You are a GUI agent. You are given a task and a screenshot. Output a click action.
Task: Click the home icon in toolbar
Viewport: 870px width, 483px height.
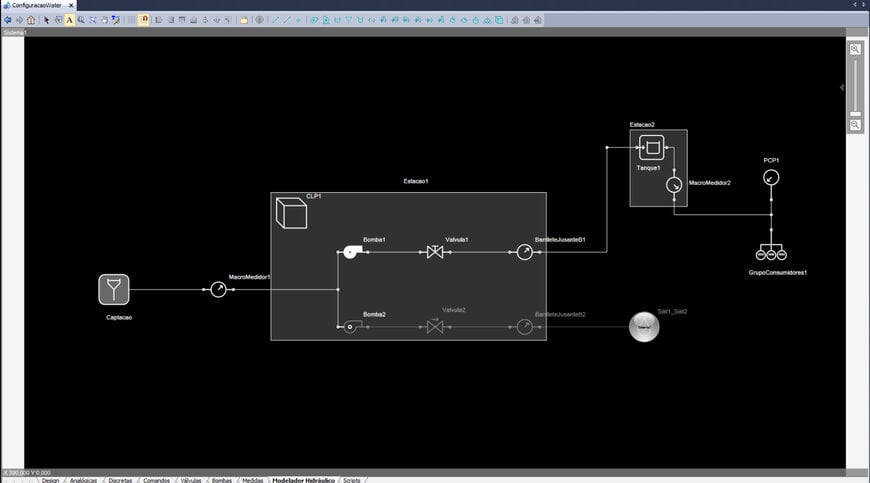coord(31,19)
